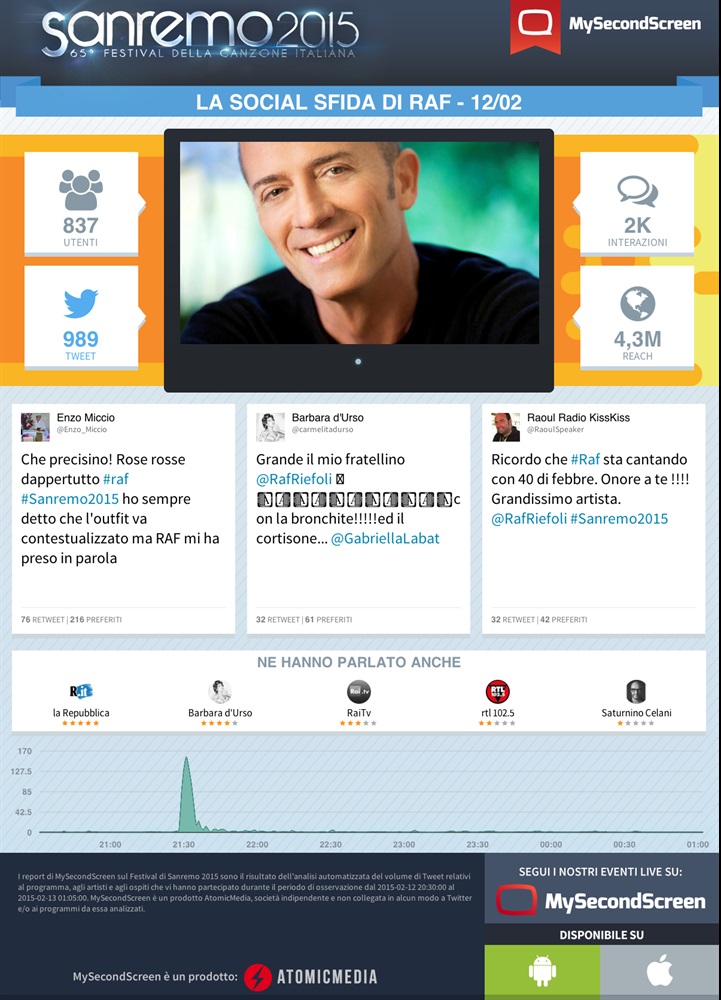721x1000 pixels.
Task: Click the Saturnino Celani label
Action: click(x=636, y=713)
